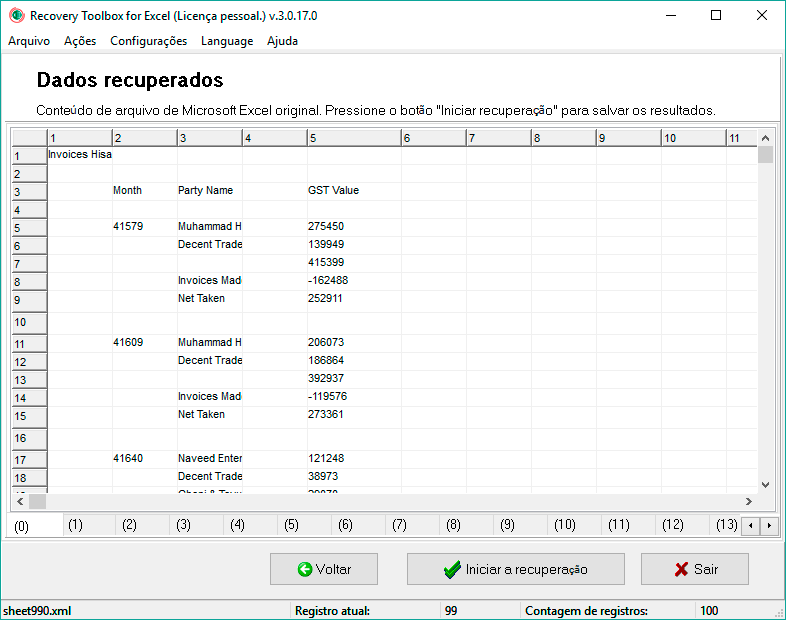Select the cell containing Invoices Hisa
The height and width of the screenshot is (620, 786).
(x=80, y=155)
